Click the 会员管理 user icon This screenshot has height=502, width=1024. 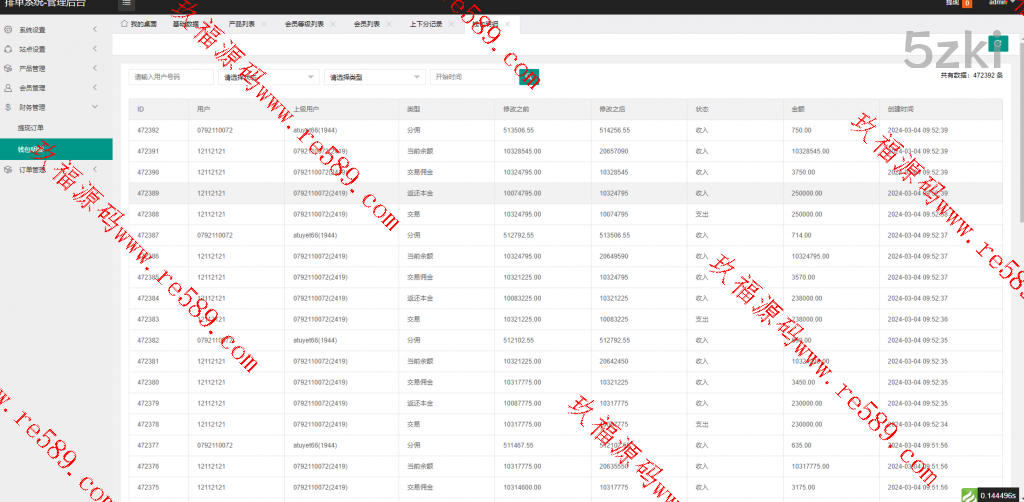coord(8,88)
